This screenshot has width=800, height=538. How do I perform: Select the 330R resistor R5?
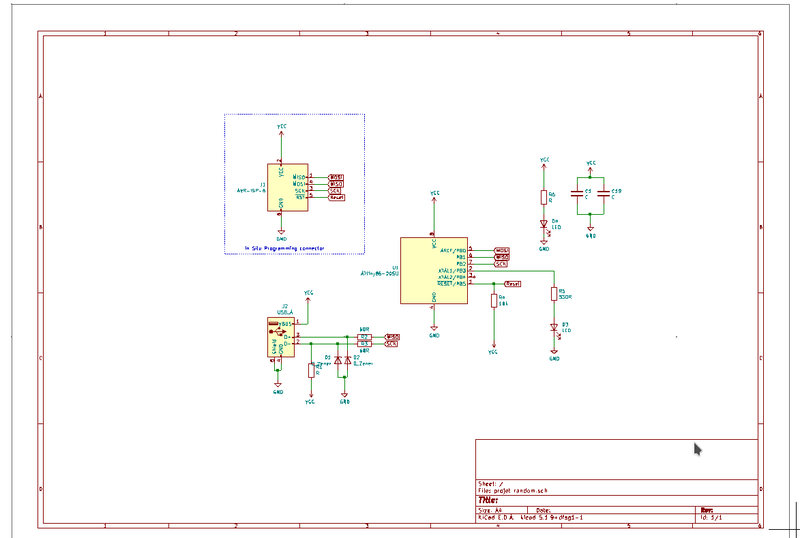tap(554, 294)
